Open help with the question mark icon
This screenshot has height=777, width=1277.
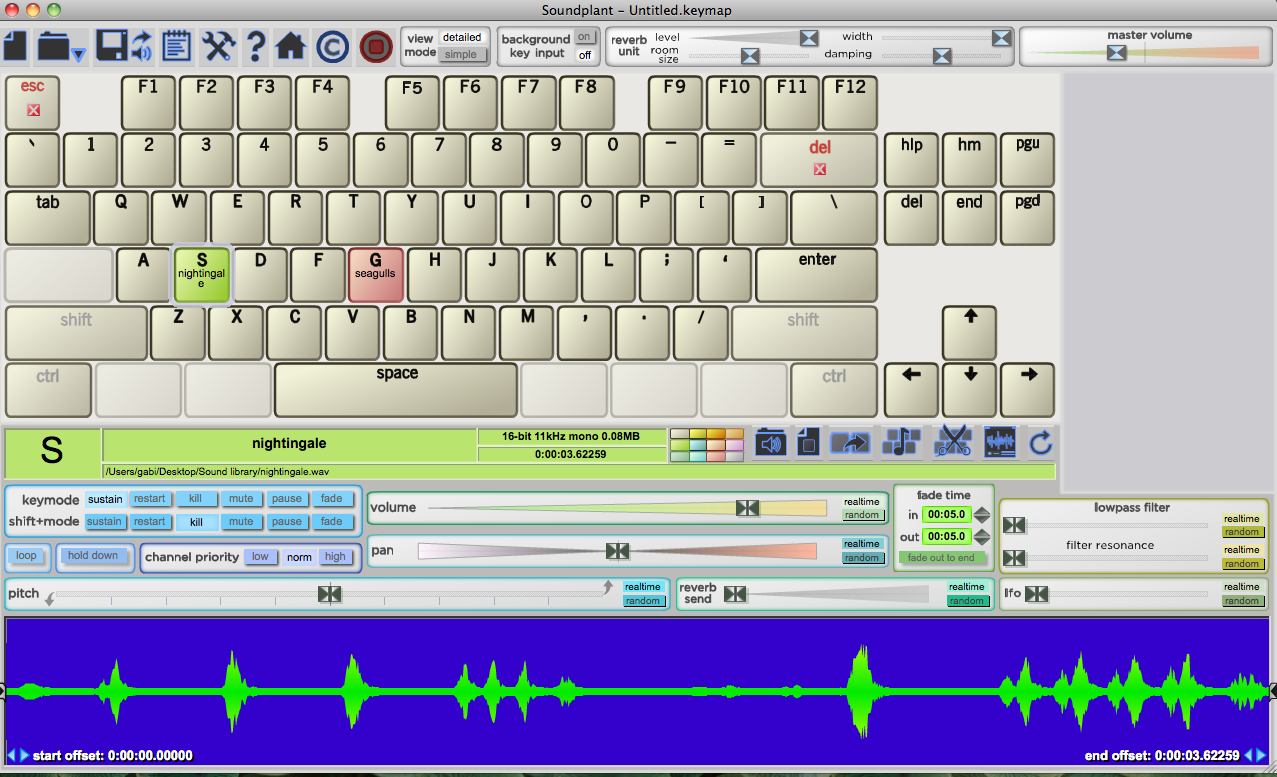[256, 46]
